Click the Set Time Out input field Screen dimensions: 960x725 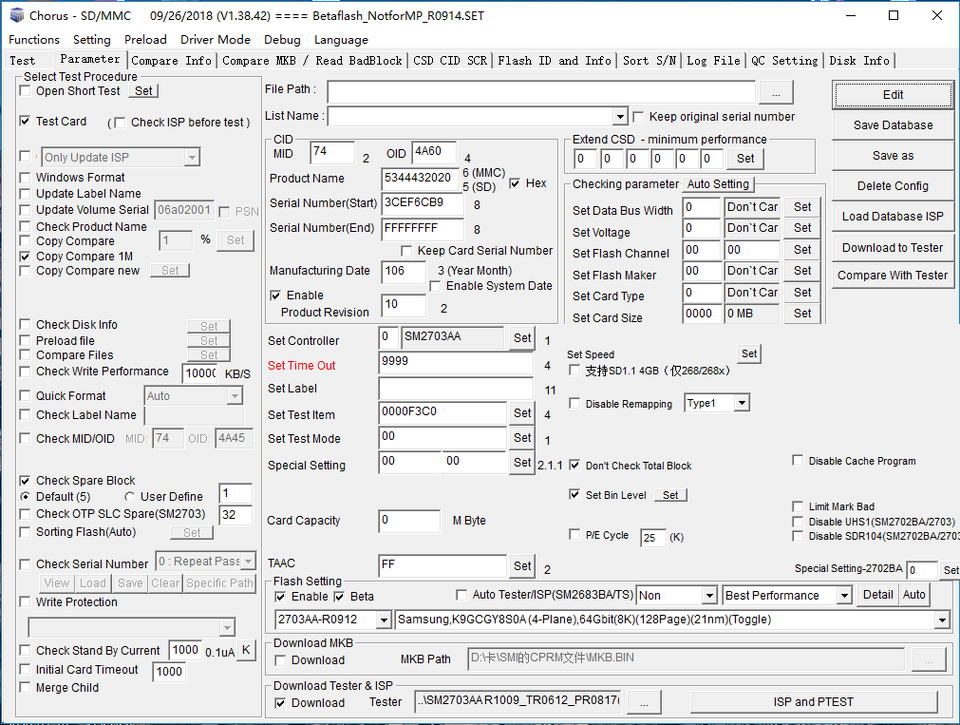pyautogui.click(x=455, y=364)
